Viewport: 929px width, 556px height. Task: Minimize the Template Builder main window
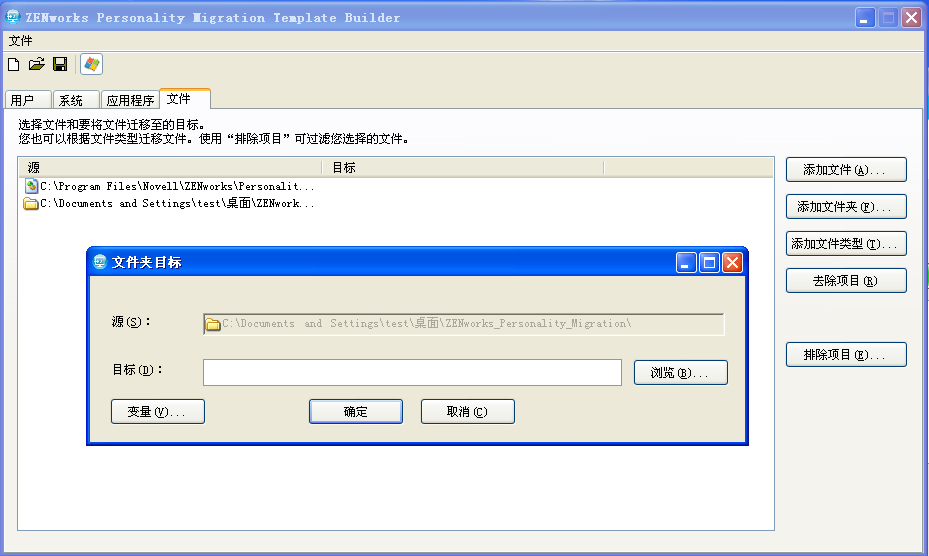[865, 18]
